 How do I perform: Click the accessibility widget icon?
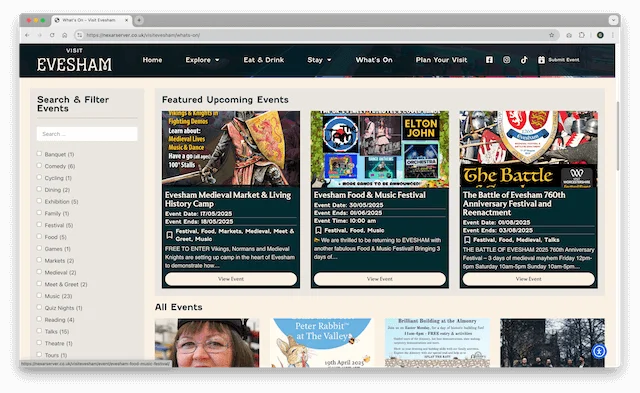[x=599, y=351]
